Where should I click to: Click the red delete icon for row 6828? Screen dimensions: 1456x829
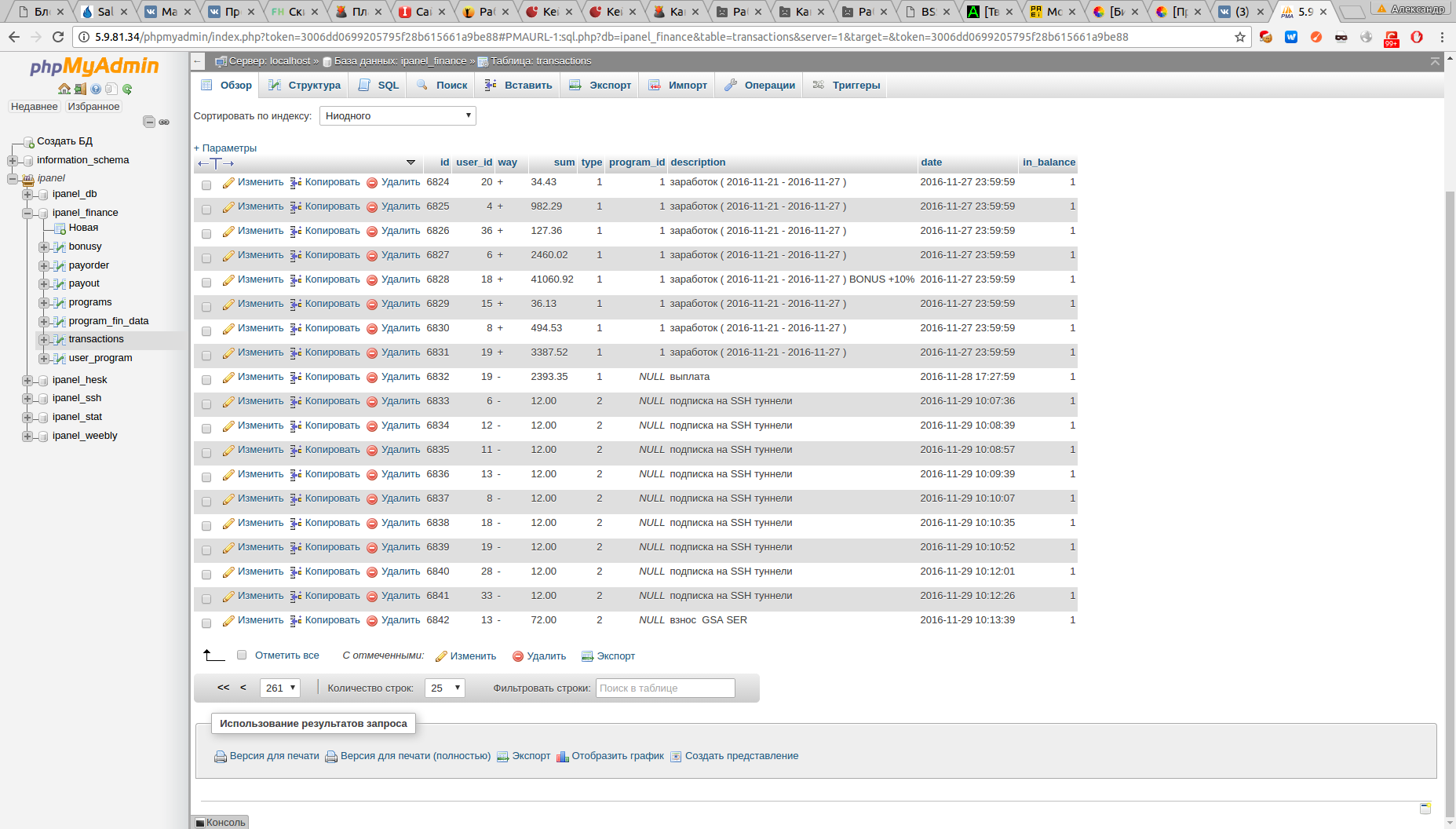372,280
